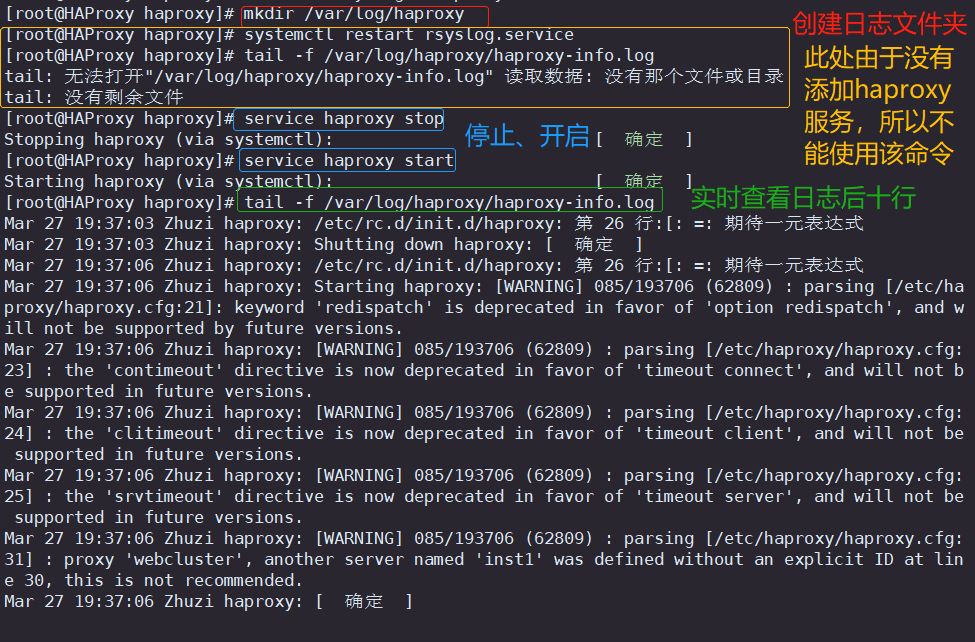Click the 'service haproxy start' command
The width and height of the screenshot is (975, 642).
(349, 160)
